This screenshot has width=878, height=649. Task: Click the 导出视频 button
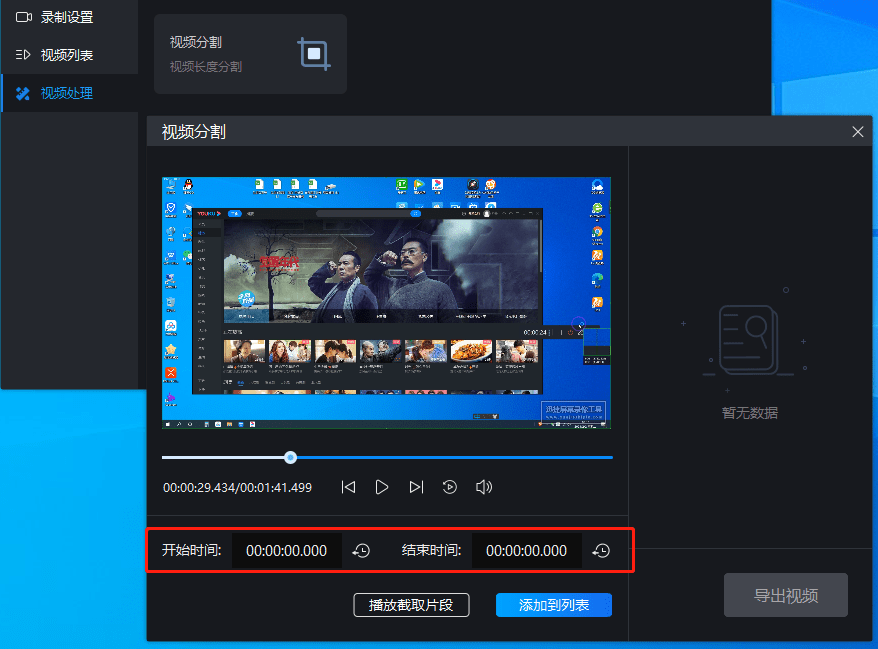click(786, 595)
